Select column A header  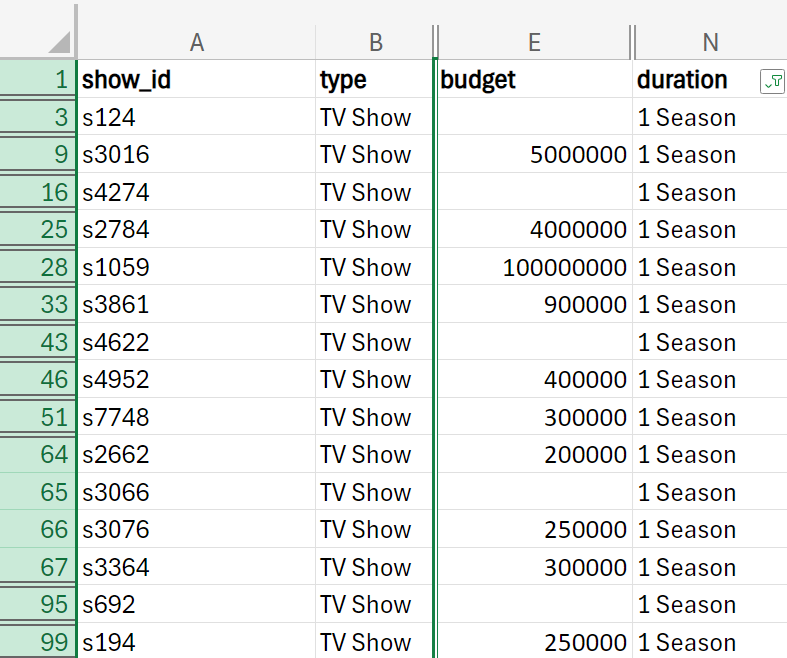click(x=196, y=42)
